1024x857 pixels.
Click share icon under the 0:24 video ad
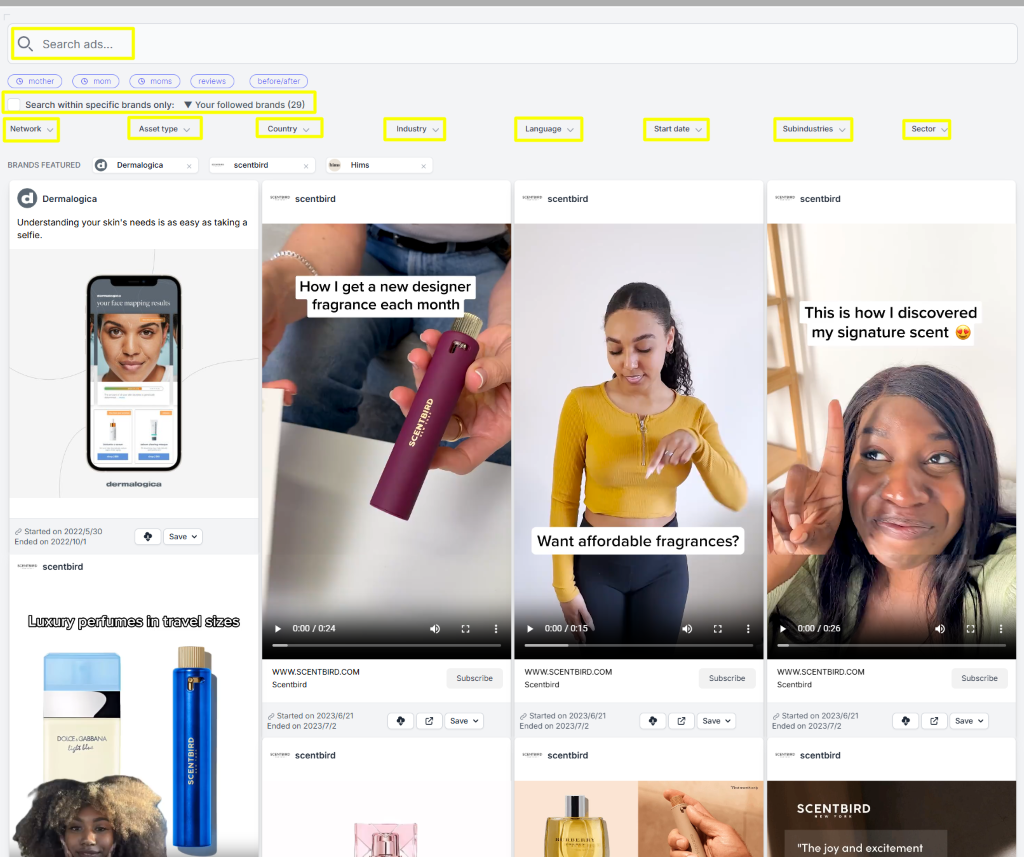400,720
